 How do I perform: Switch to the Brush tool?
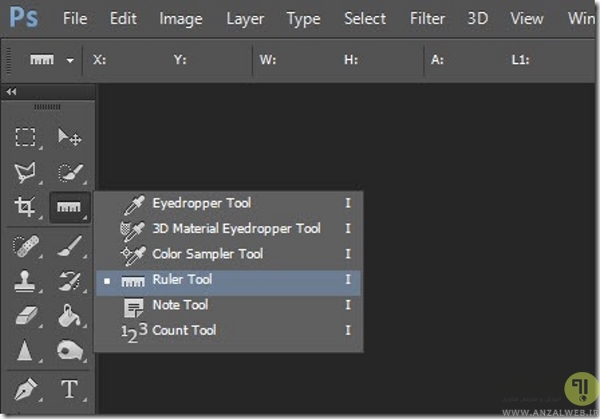(70, 244)
